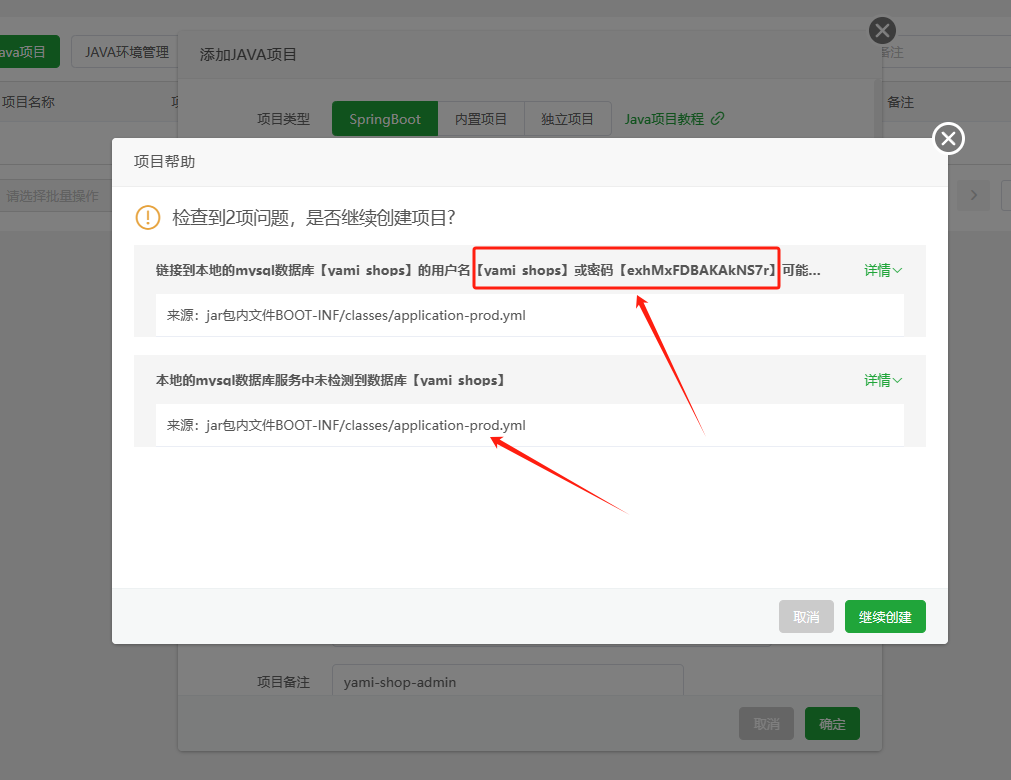Choose the 独立项目 project type
The image size is (1011, 780).
tap(567, 118)
